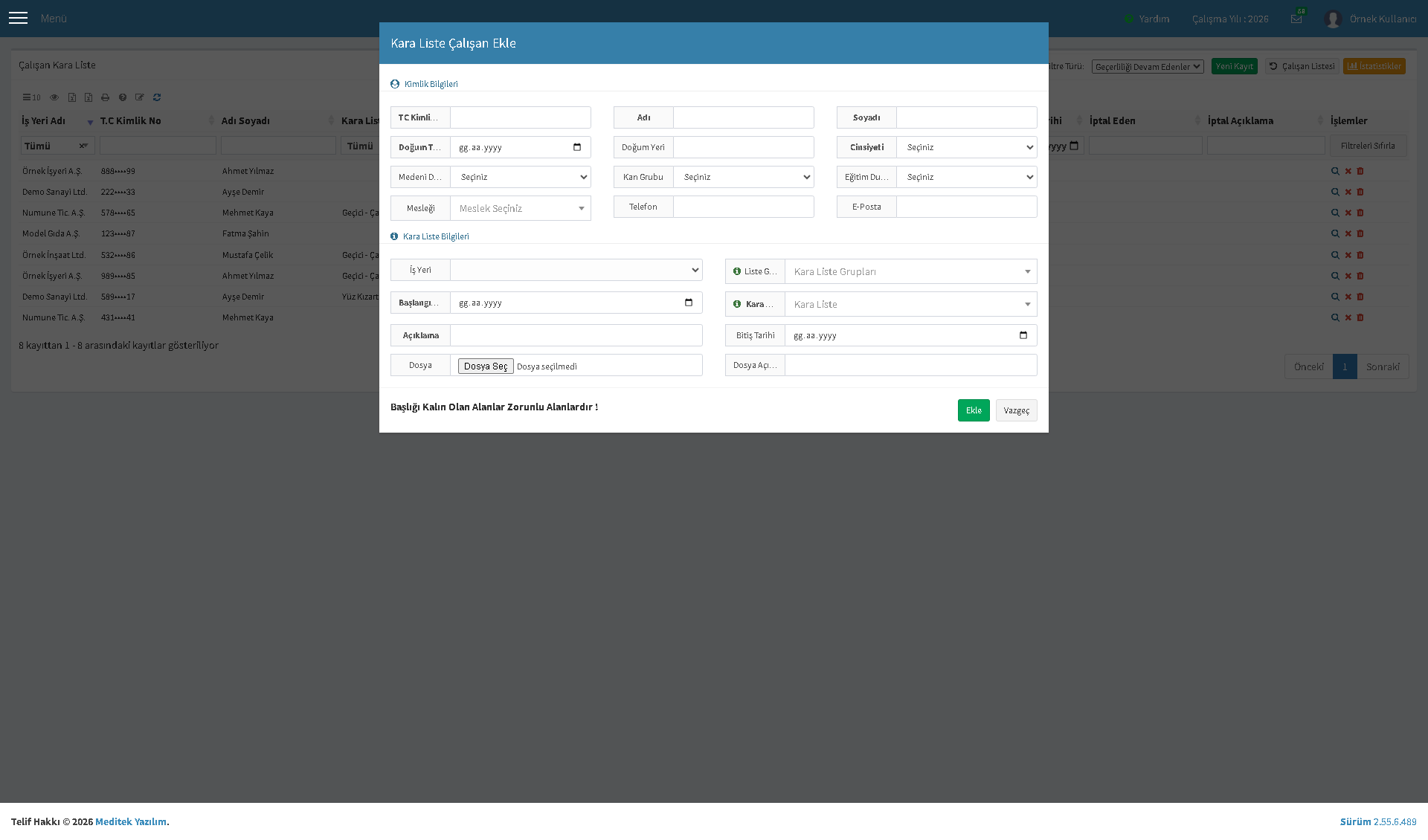1428x840 pixels.
Task: Click the Vazgeç cancel button
Action: click(x=1017, y=410)
